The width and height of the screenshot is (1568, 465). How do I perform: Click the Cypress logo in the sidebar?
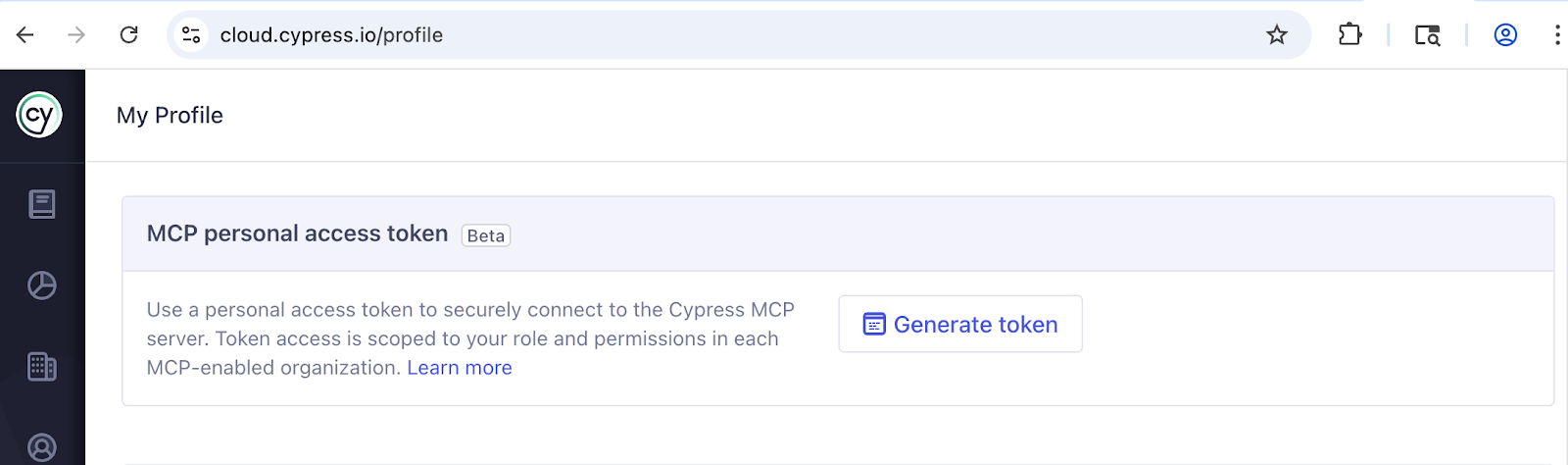pos(39,115)
